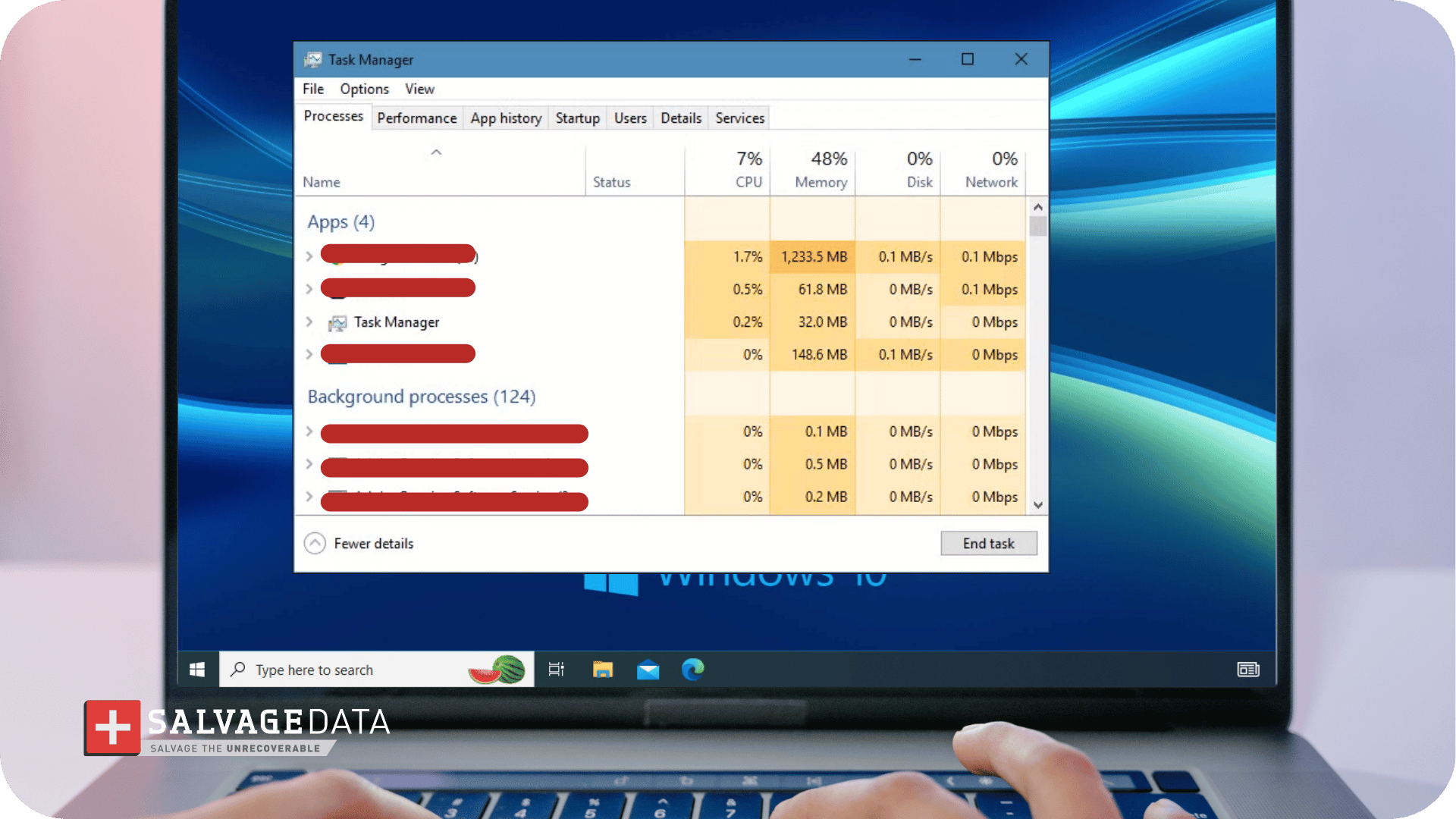Expand the first background process row
1456x819 pixels.
click(309, 431)
